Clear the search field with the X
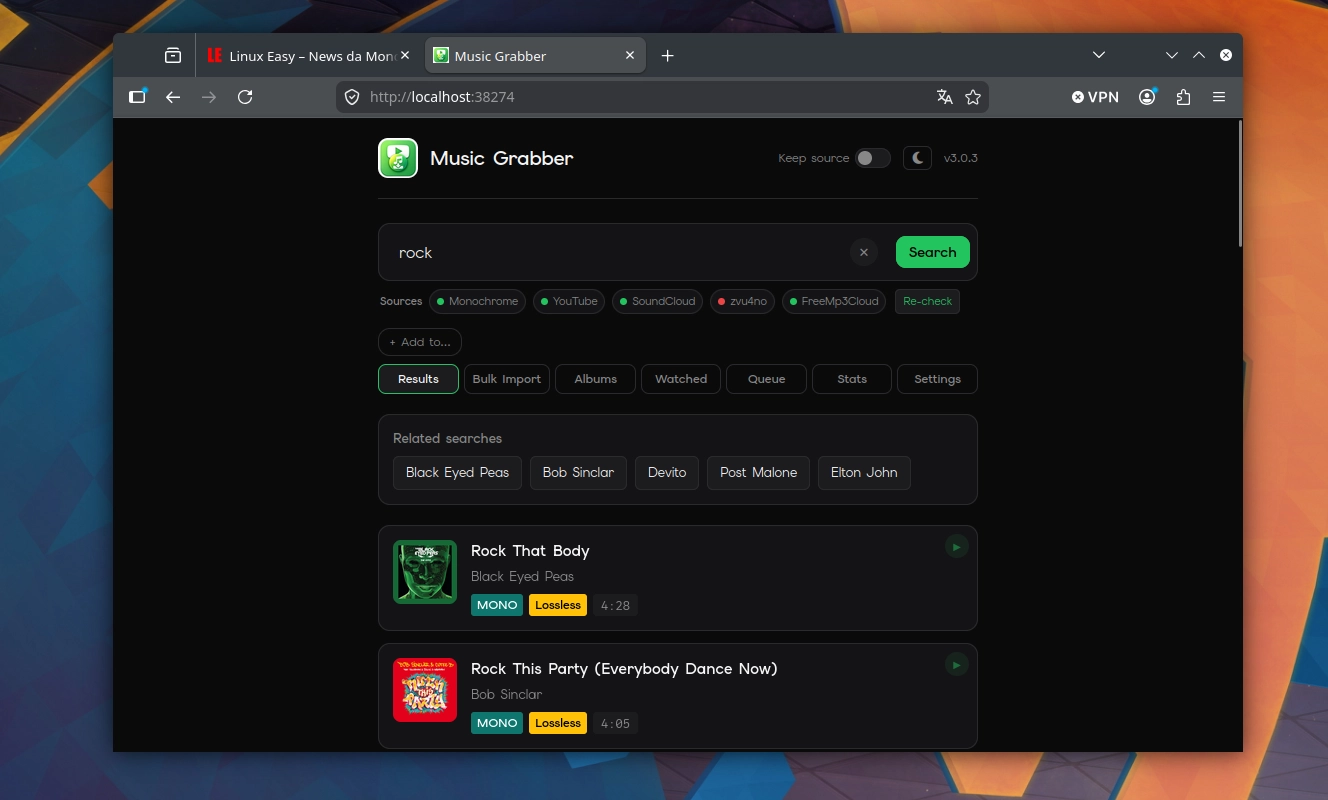Viewport: 1328px width, 800px height. pyautogui.click(x=864, y=252)
